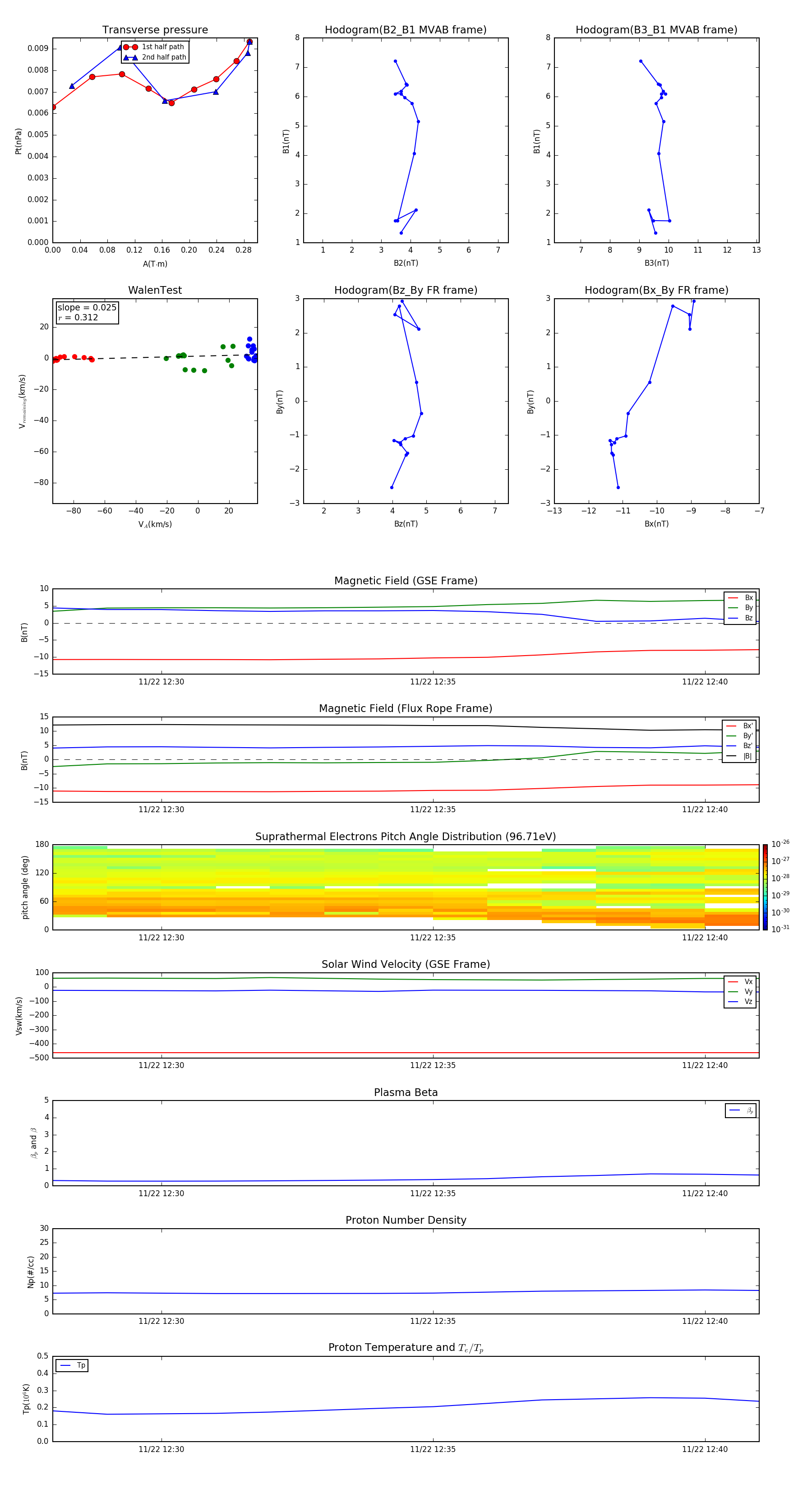Click the 'Magnetic Field (Flux Rope Frame)' title

[x=406, y=709]
